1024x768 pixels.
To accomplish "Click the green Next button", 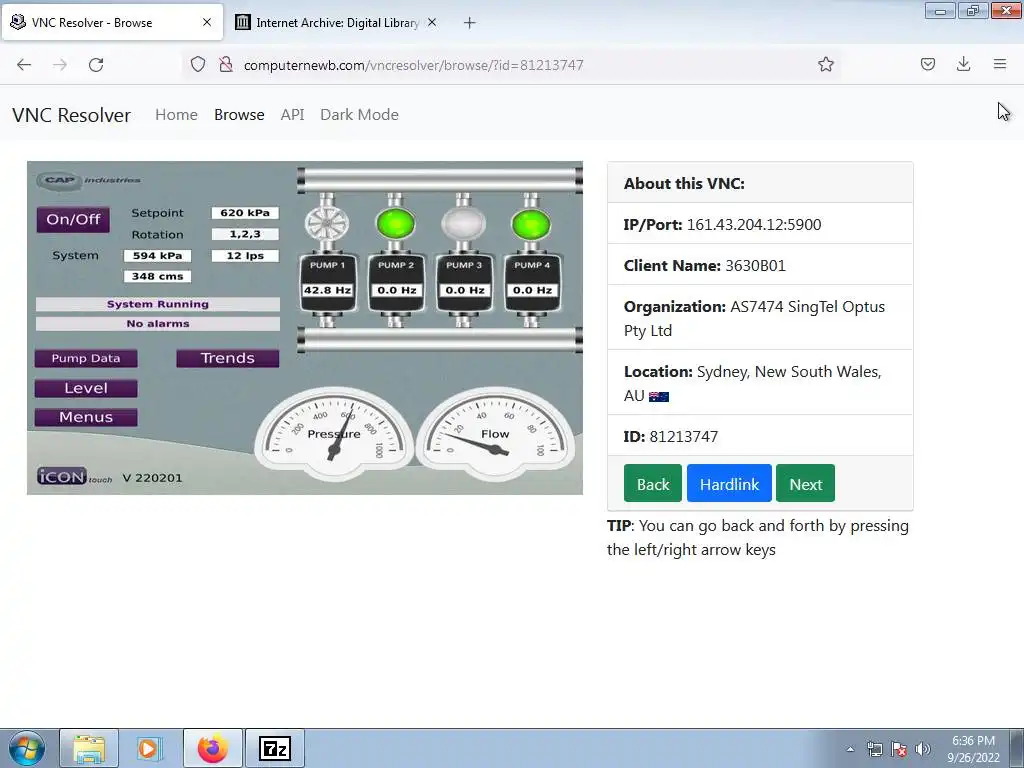I will (x=805, y=484).
